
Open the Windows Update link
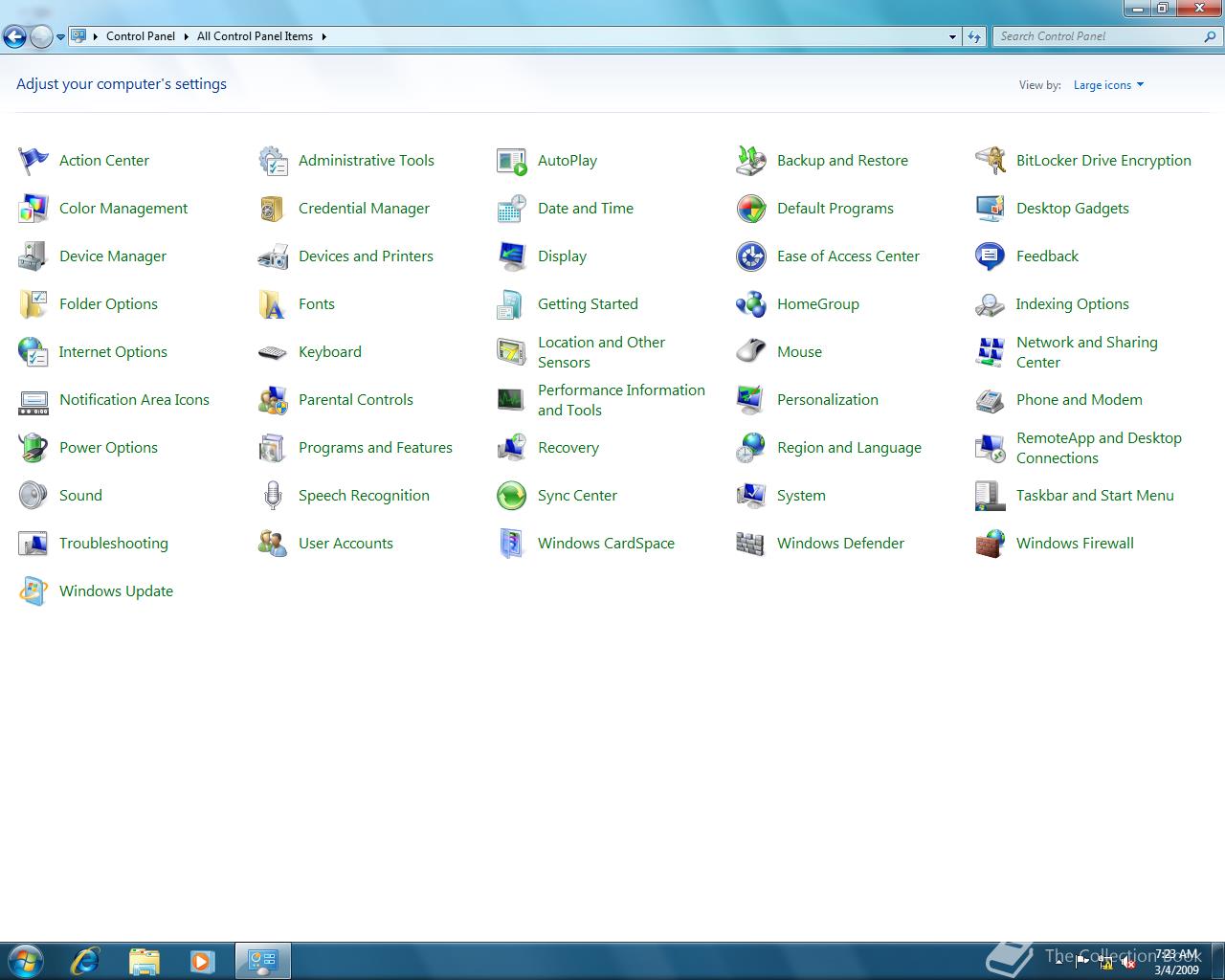[x=116, y=591]
